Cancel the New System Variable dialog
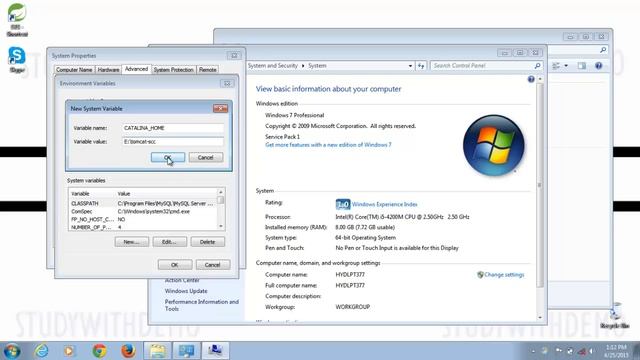 [205, 158]
